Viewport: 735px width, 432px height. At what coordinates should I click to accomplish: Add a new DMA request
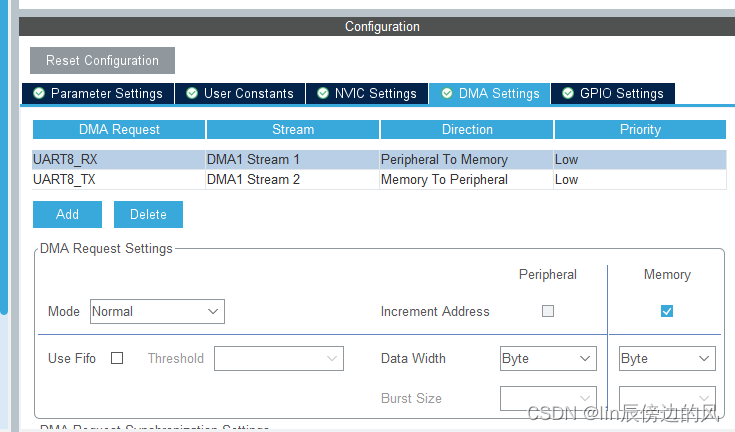(68, 215)
